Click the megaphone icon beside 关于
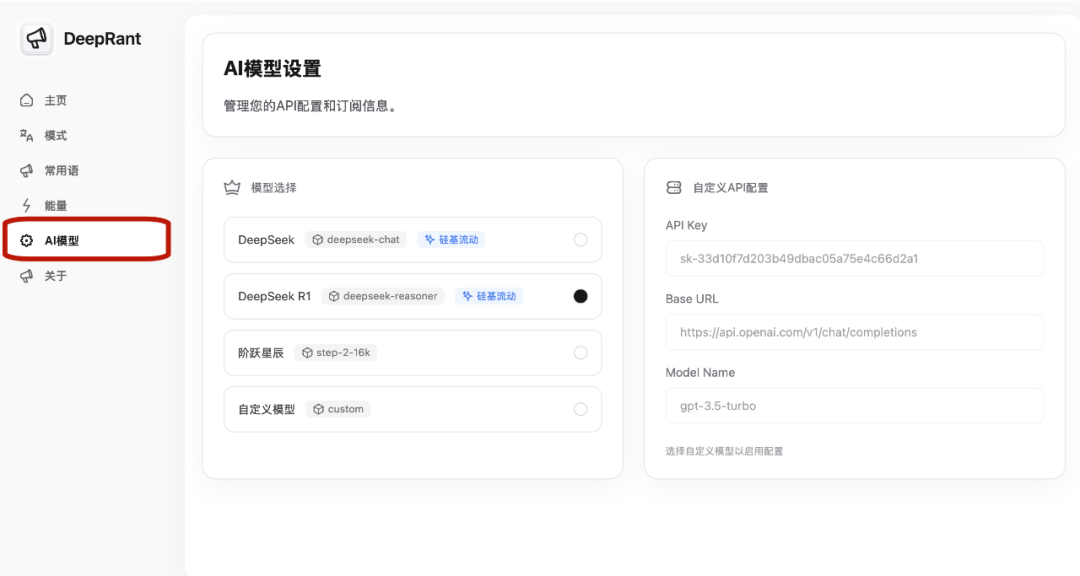 point(26,276)
